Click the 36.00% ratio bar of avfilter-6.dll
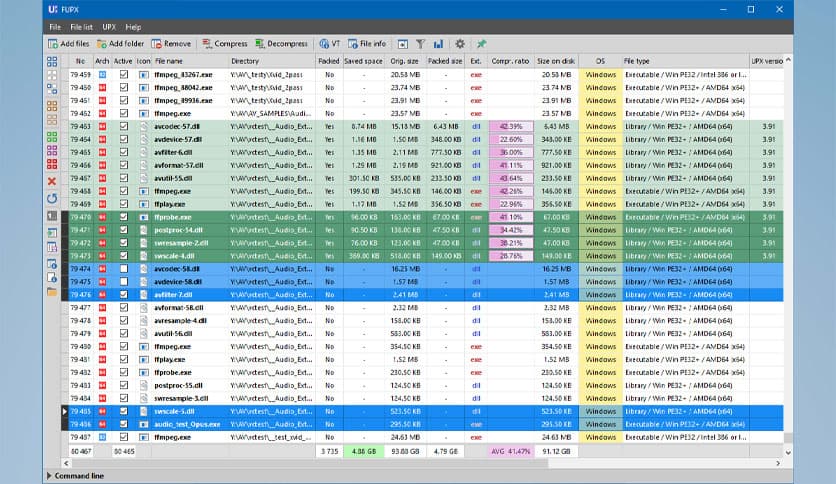 [x=511, y=152]
